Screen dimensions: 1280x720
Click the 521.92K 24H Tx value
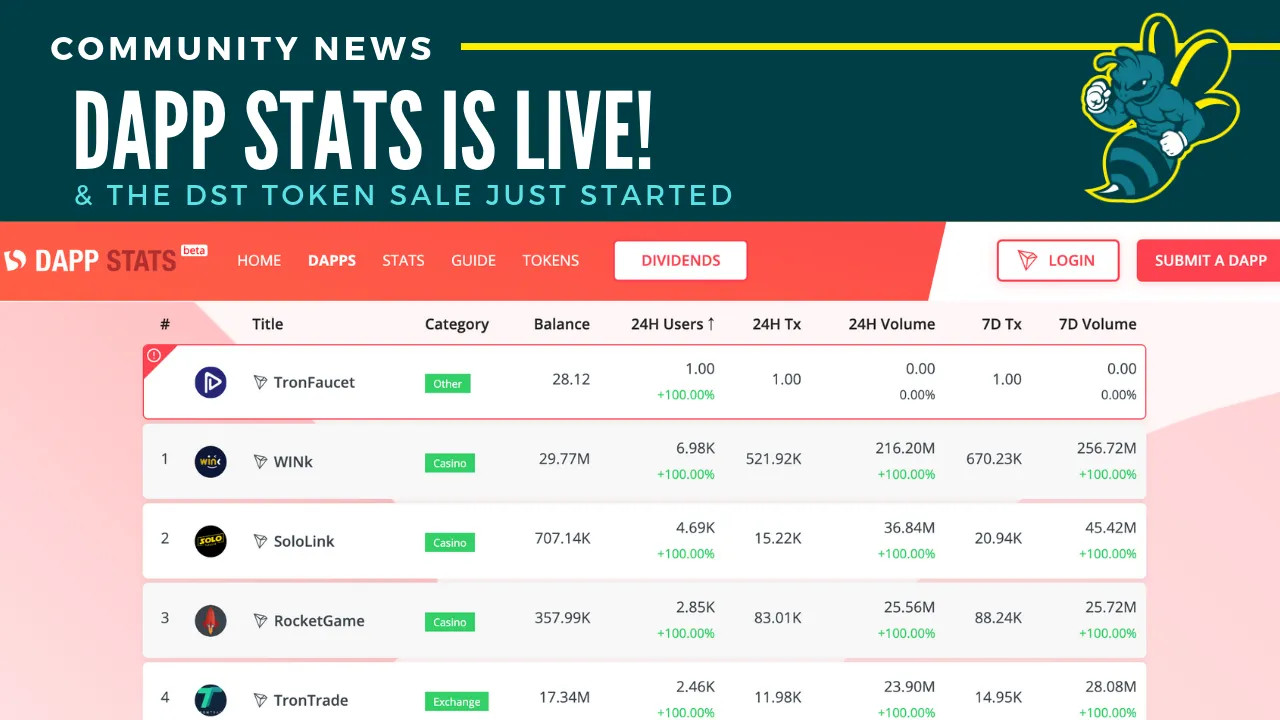coord(774,459)
